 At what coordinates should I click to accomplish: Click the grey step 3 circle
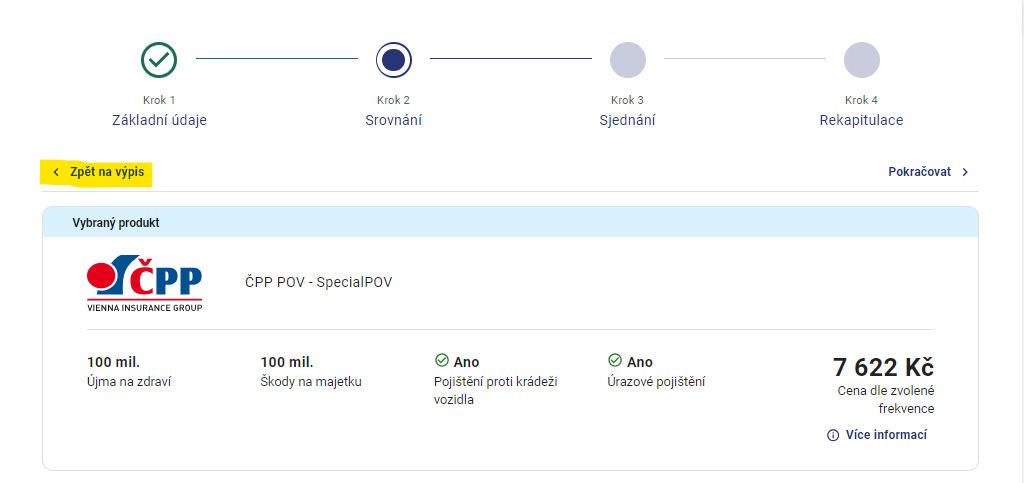coord(628,59)
